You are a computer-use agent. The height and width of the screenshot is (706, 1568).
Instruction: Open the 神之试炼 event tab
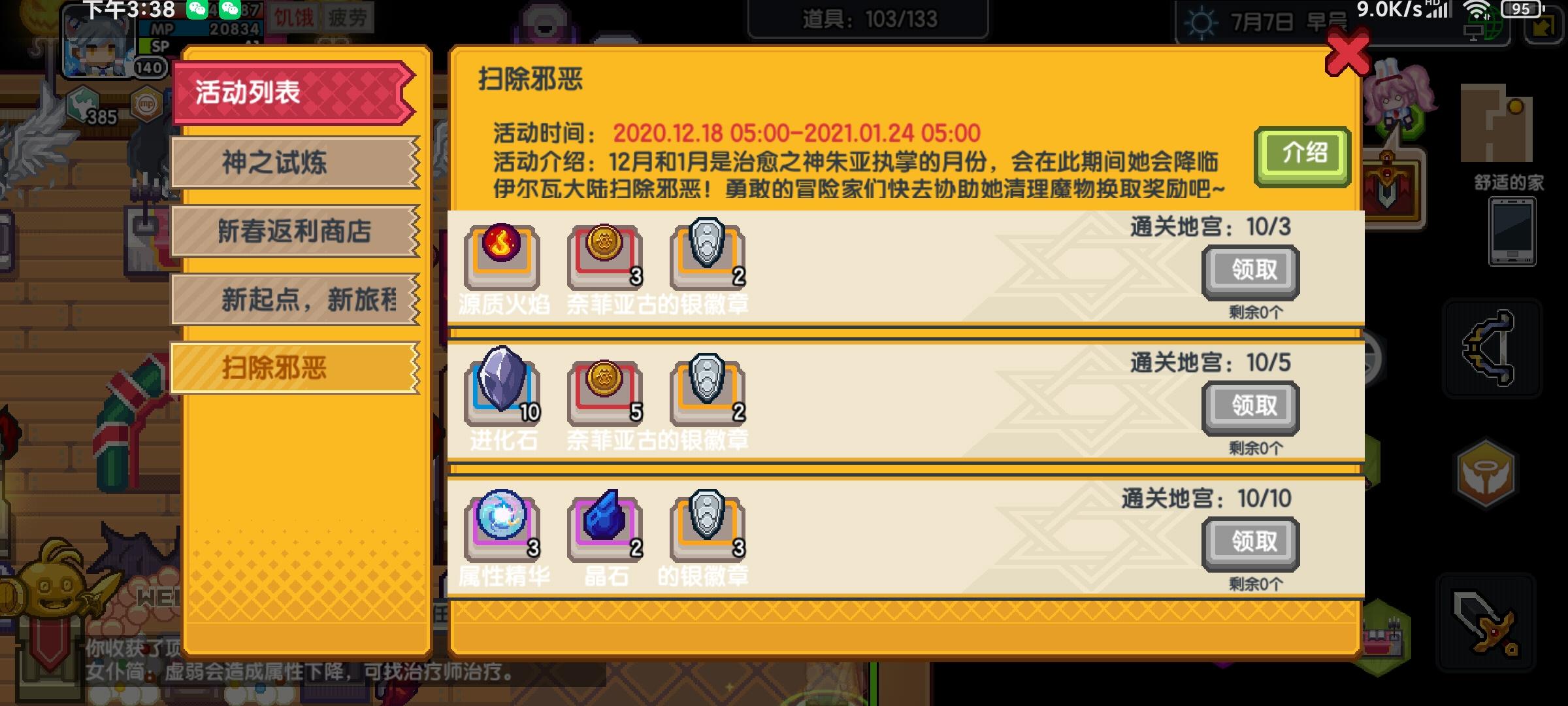[x=295, y=162]
